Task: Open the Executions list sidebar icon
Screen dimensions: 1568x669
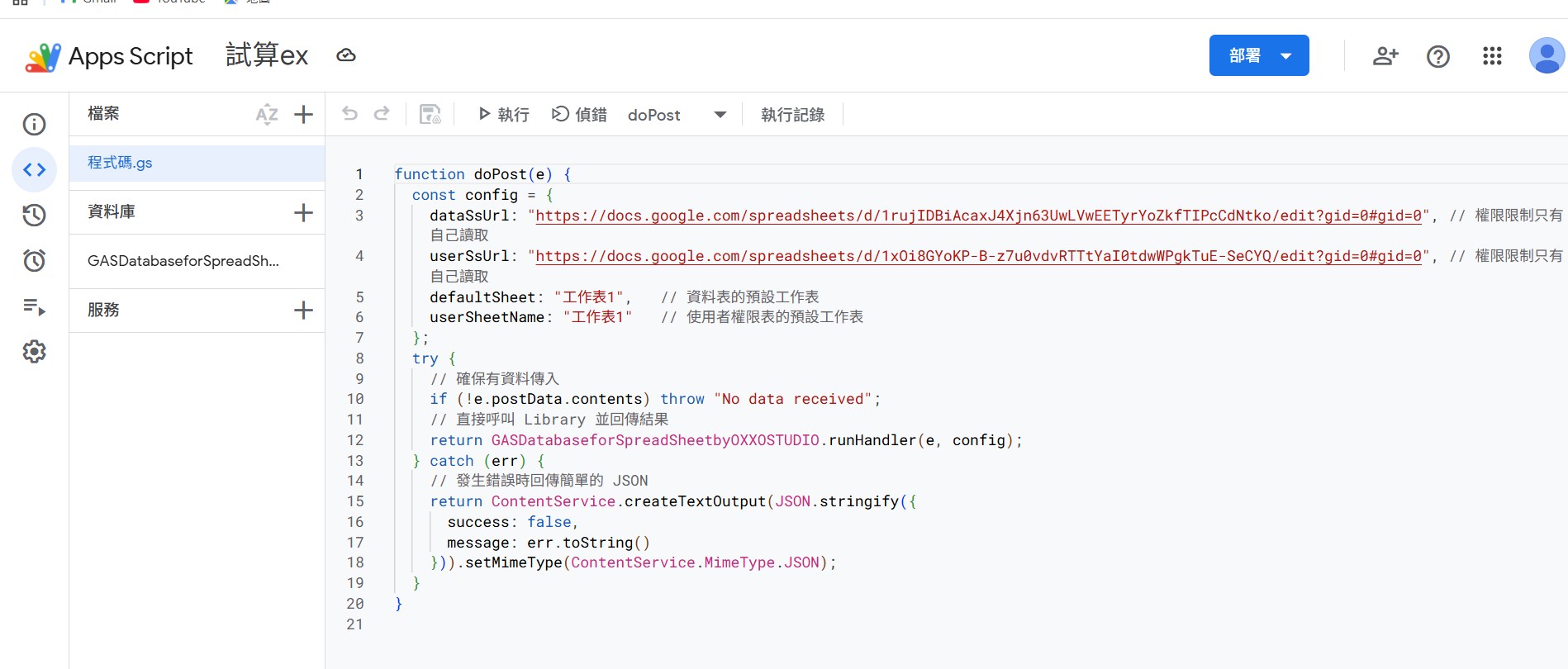Action: click(x=34, y=307)
